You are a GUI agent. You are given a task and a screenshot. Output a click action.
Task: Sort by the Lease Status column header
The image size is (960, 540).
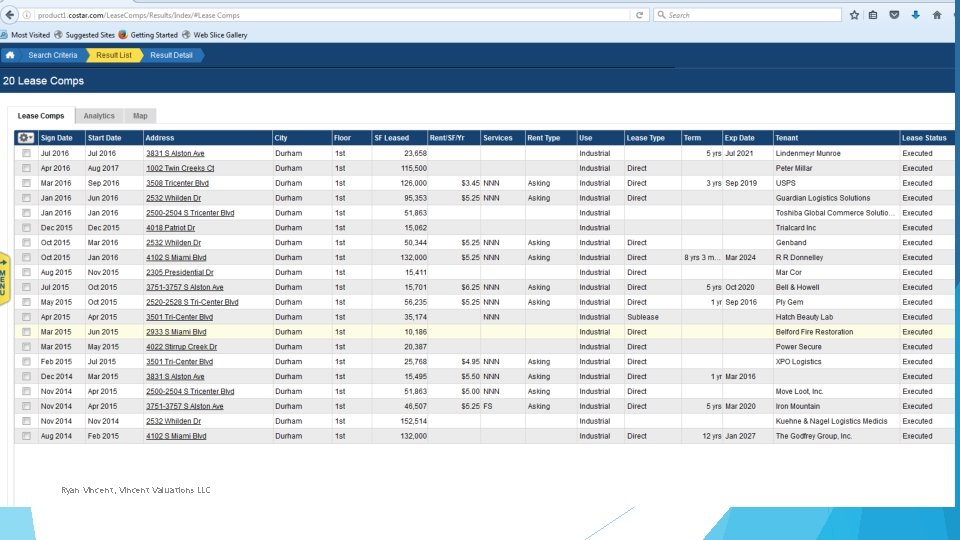tap(926, 138)
